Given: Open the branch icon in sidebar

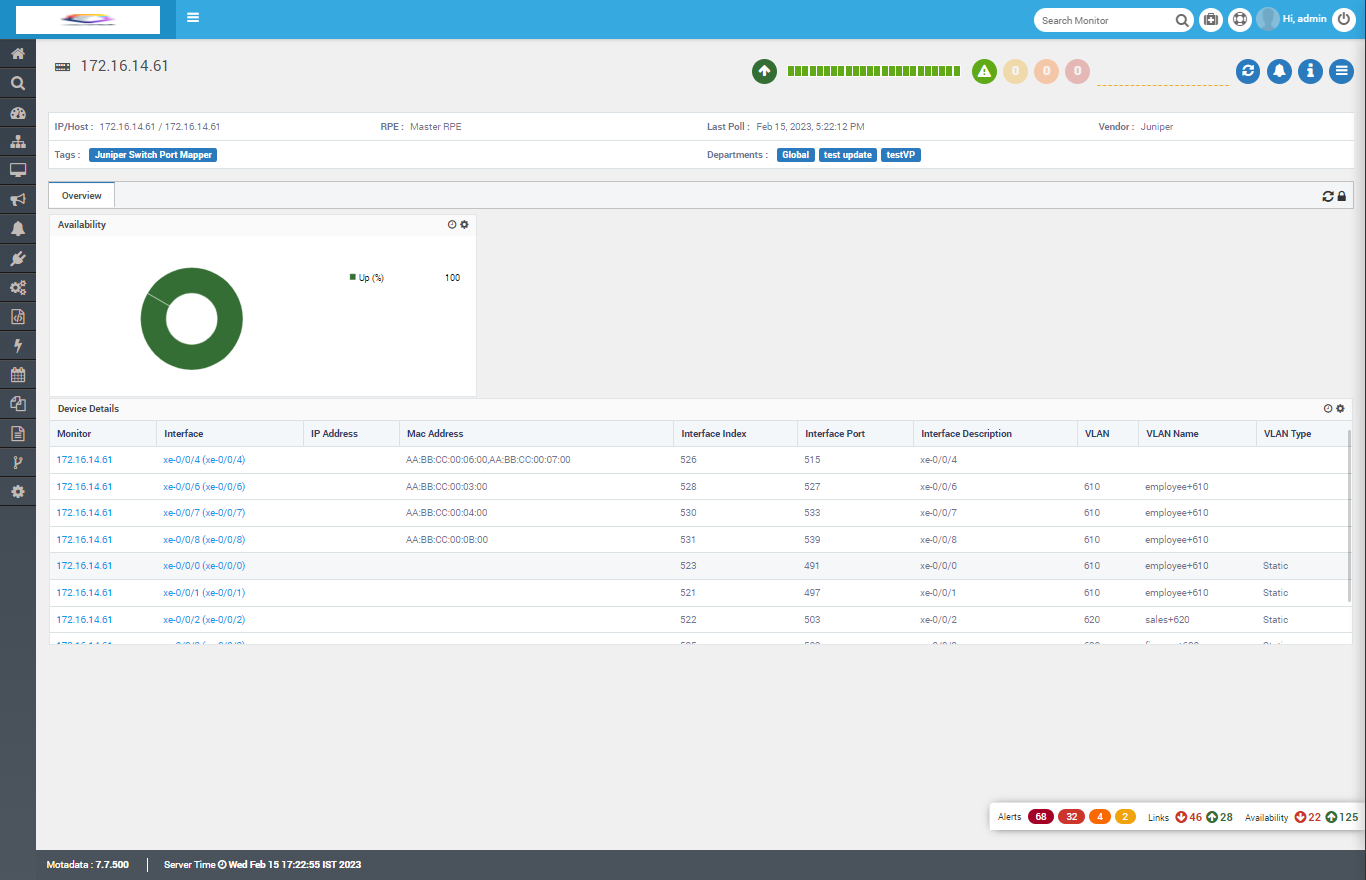Looking at the screenshot, I should click(18, 463).
